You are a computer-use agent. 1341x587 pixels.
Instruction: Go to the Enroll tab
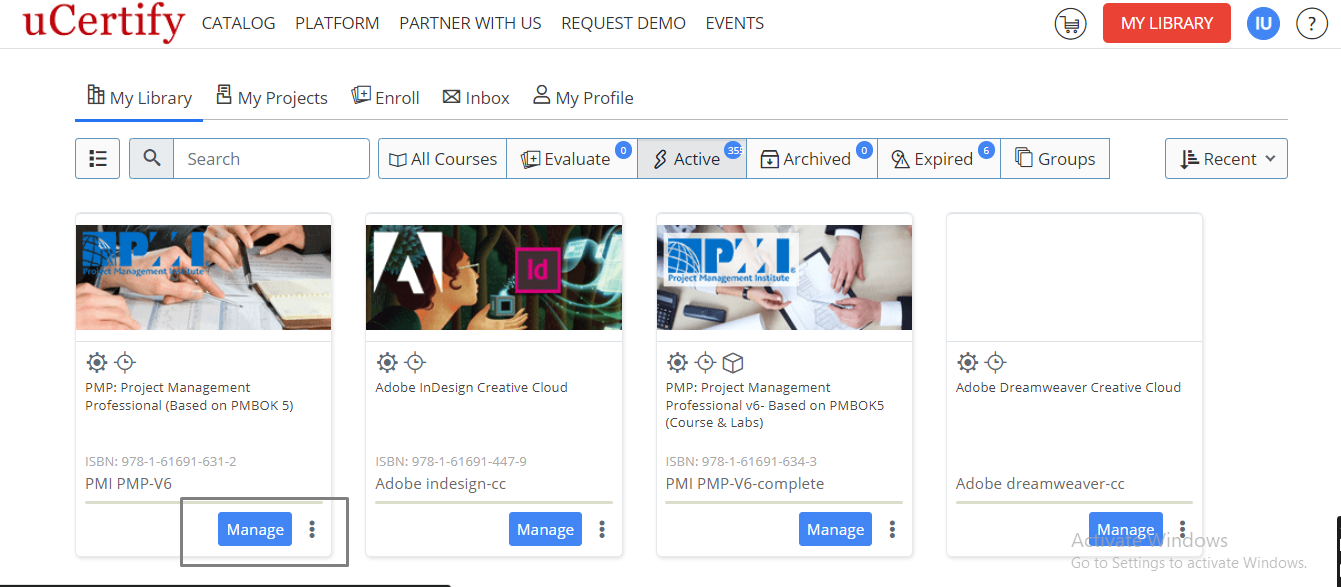[x=385, y=97]
